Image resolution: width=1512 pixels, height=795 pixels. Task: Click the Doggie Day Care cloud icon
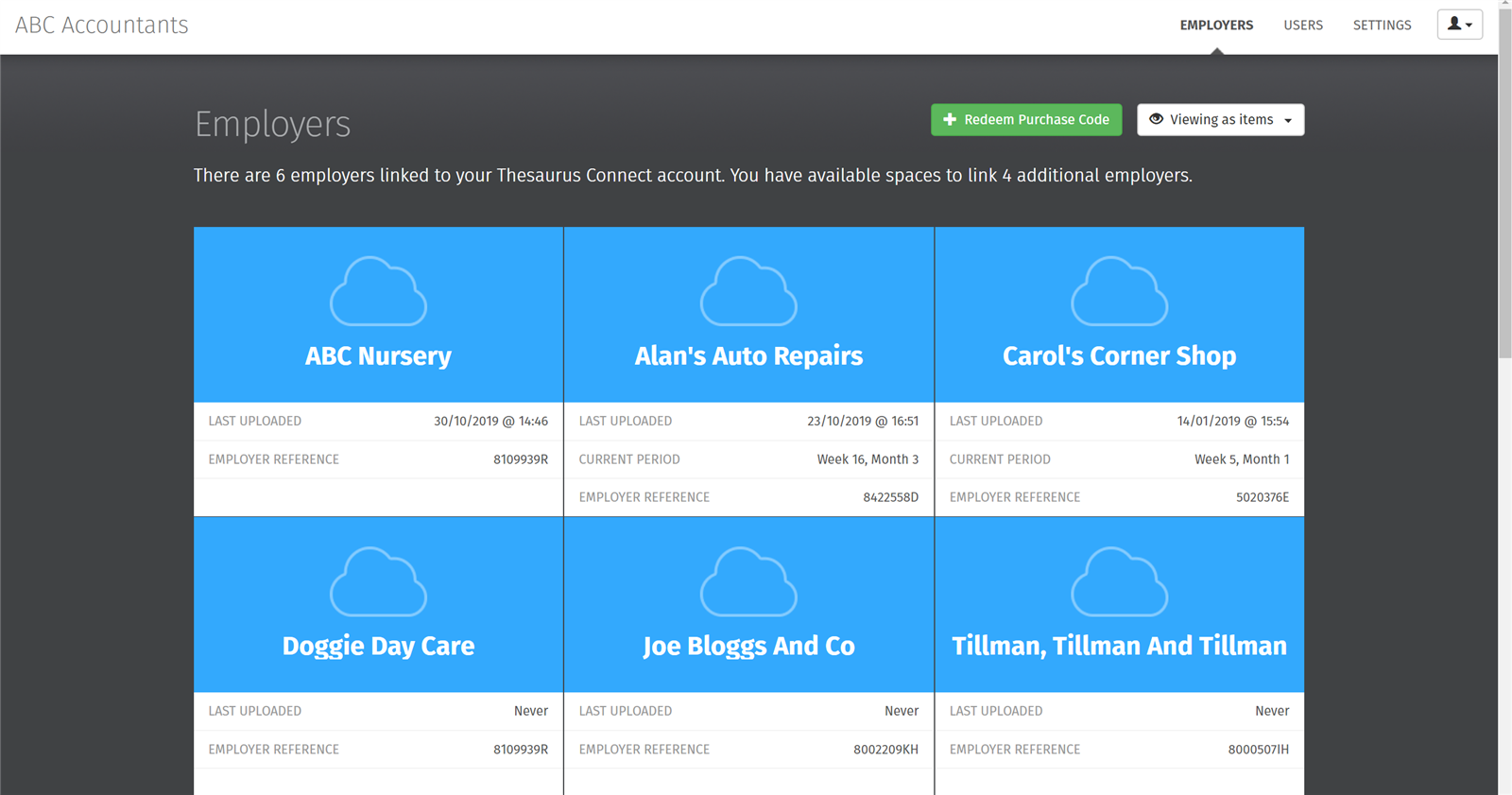pos(378,582)
